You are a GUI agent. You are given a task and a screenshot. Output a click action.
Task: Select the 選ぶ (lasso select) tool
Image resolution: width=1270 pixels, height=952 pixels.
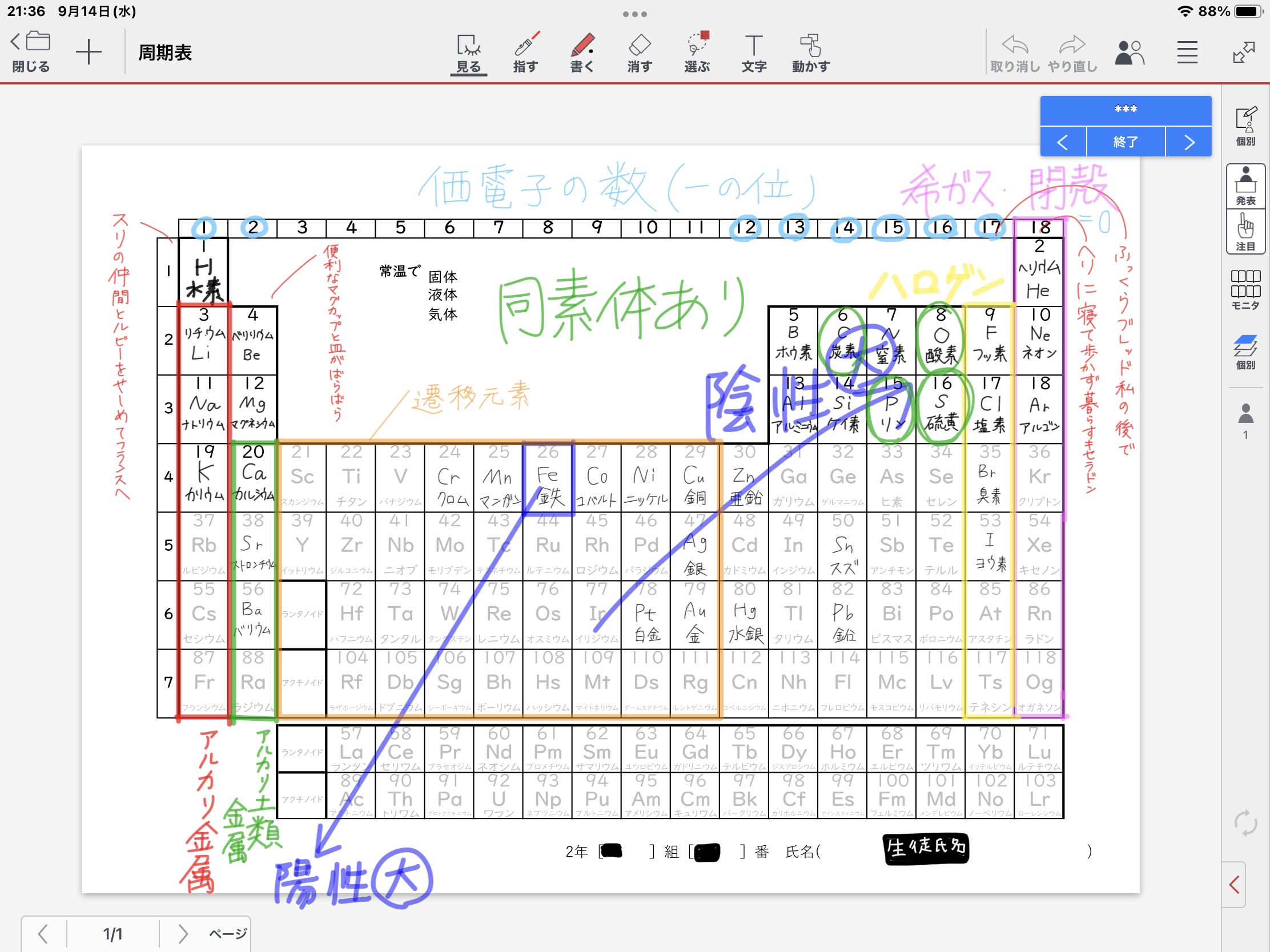pos(697,53)
